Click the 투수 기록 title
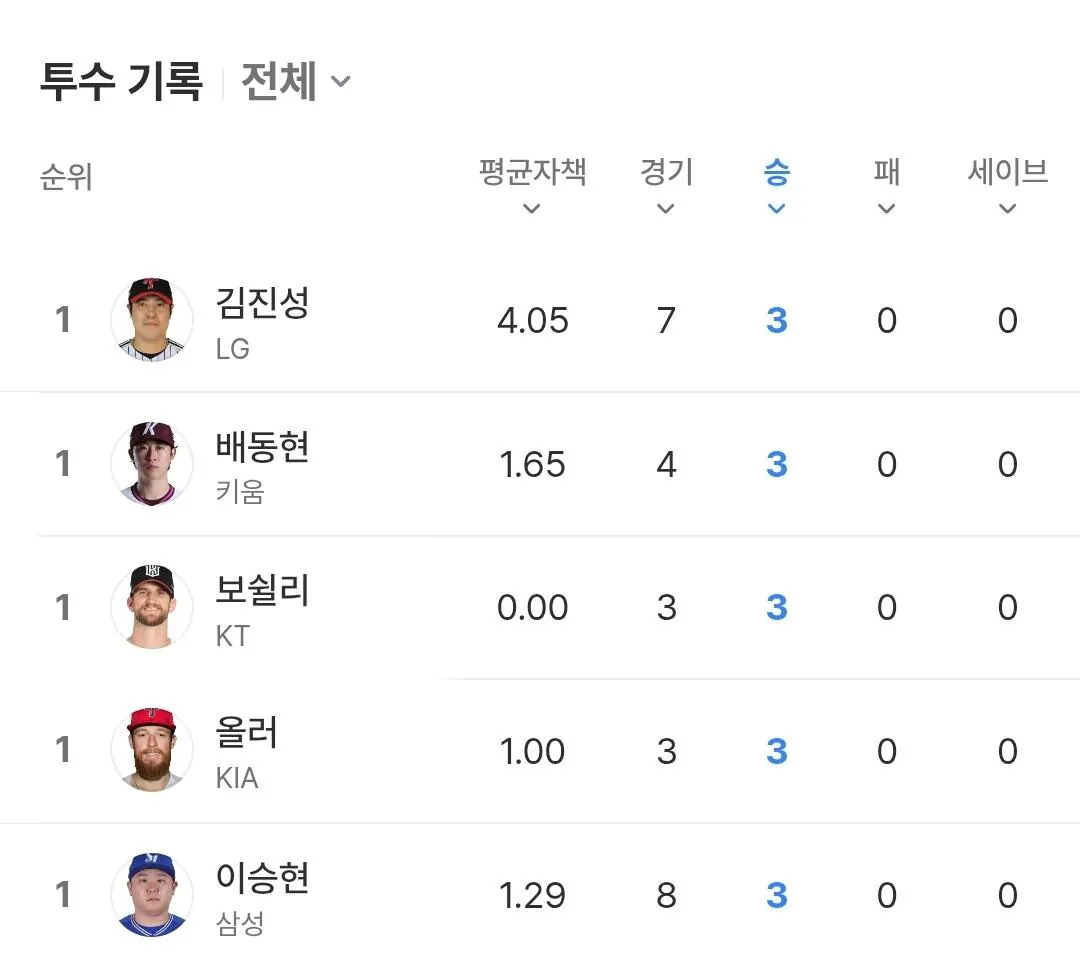Viewport: 1080px width, 954px height. [x=121, y=81]
